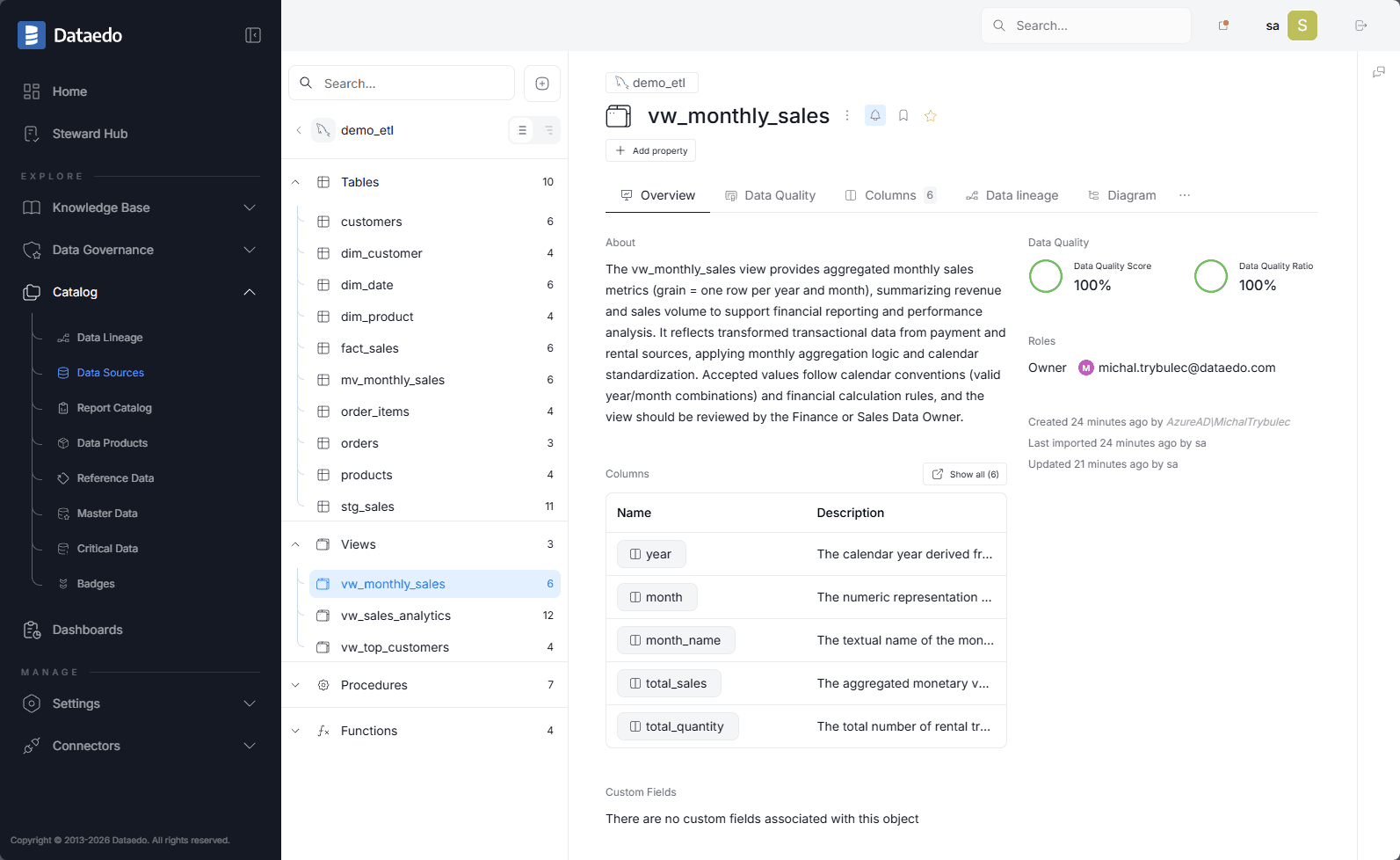The image size is (1400, 860).
Task: Switch to the Overview tab
Action: (x=657, y=195)
